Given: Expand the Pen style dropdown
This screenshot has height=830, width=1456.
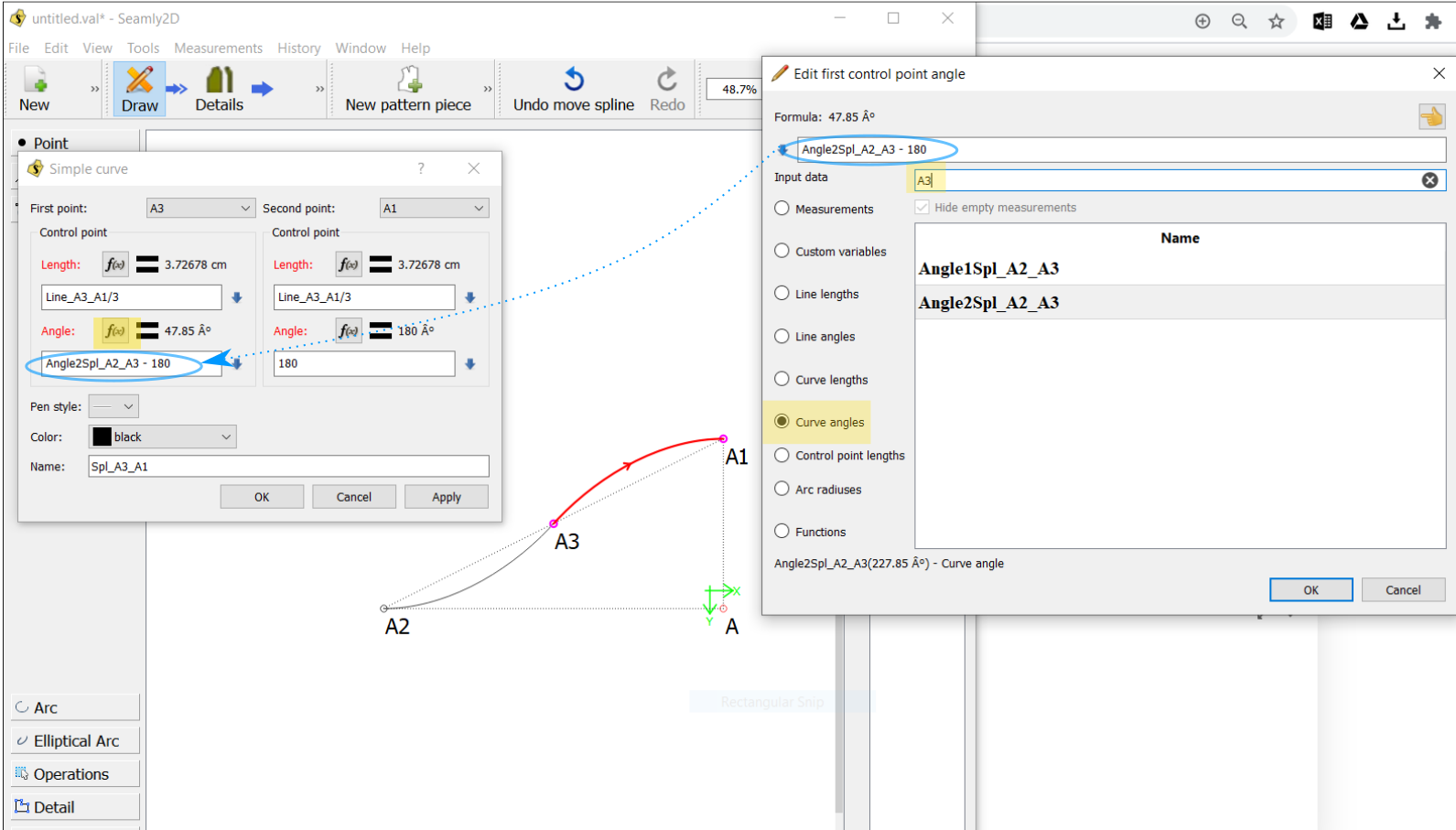Looking at the screenshot, I should pyautogui.click(x=113, y=406).
